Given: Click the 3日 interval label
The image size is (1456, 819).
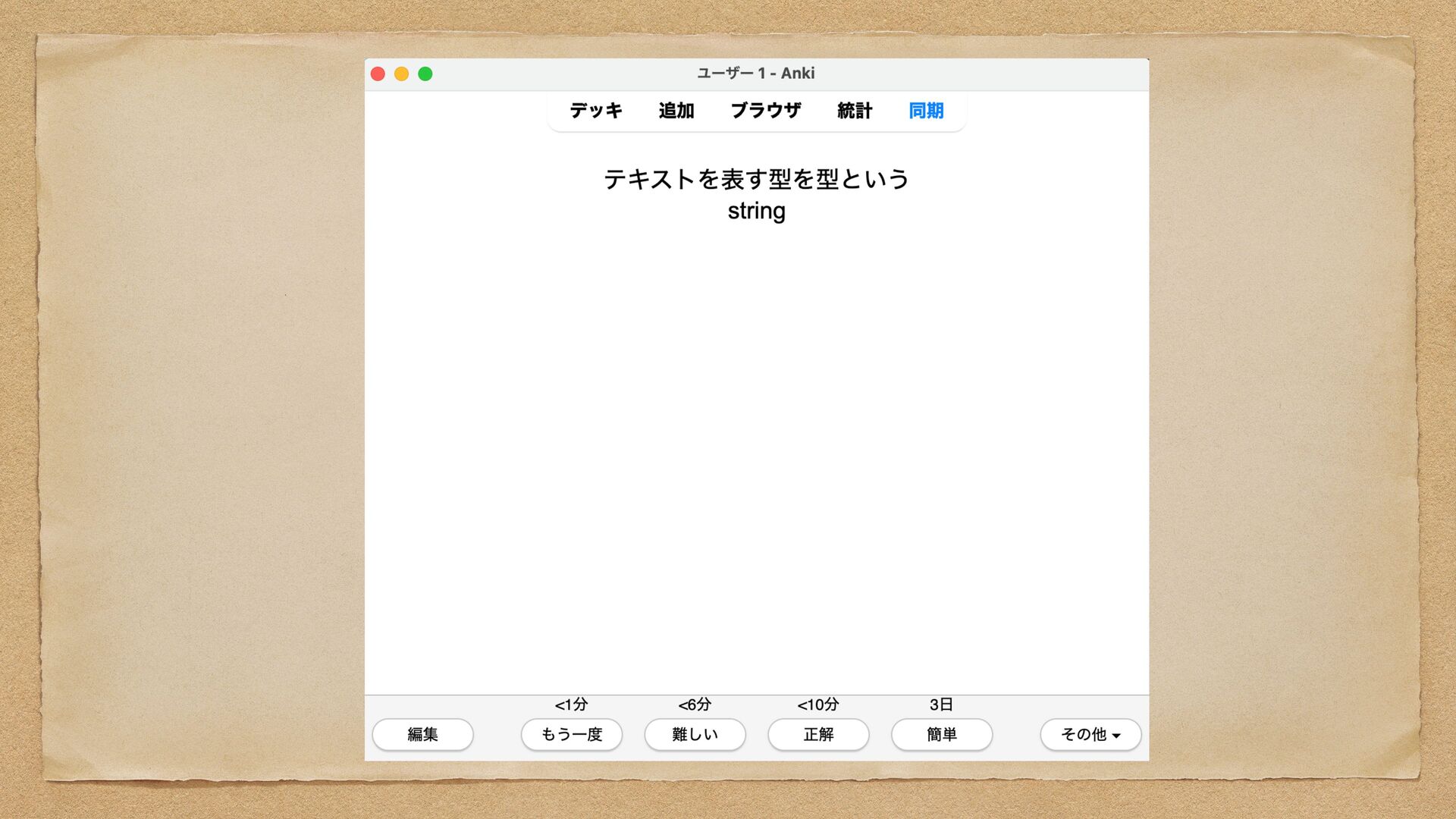Looking at the screenshot, I should coord(941,704).
